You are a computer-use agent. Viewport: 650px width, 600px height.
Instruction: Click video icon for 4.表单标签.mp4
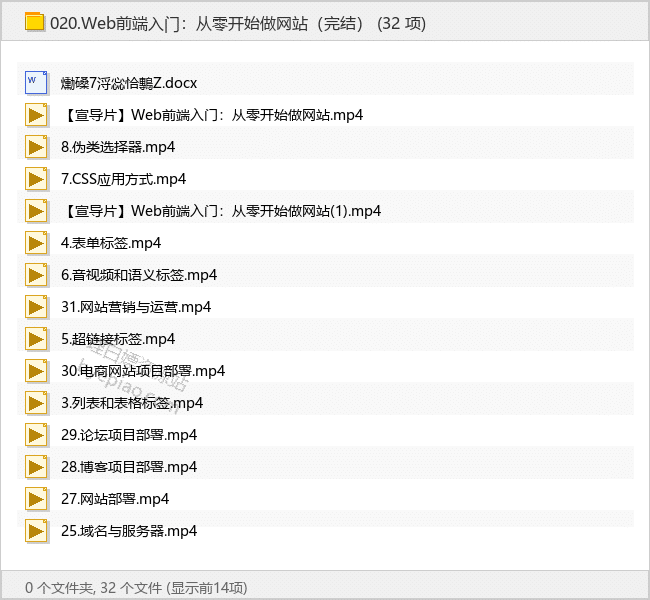pos(36,243)
